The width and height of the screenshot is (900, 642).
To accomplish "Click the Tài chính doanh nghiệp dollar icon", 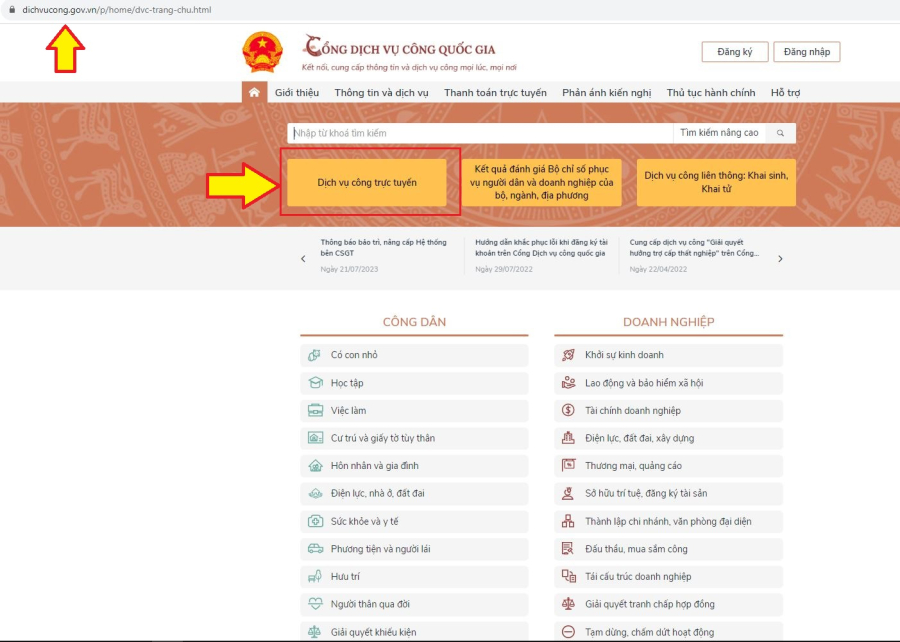I will 568,410.
